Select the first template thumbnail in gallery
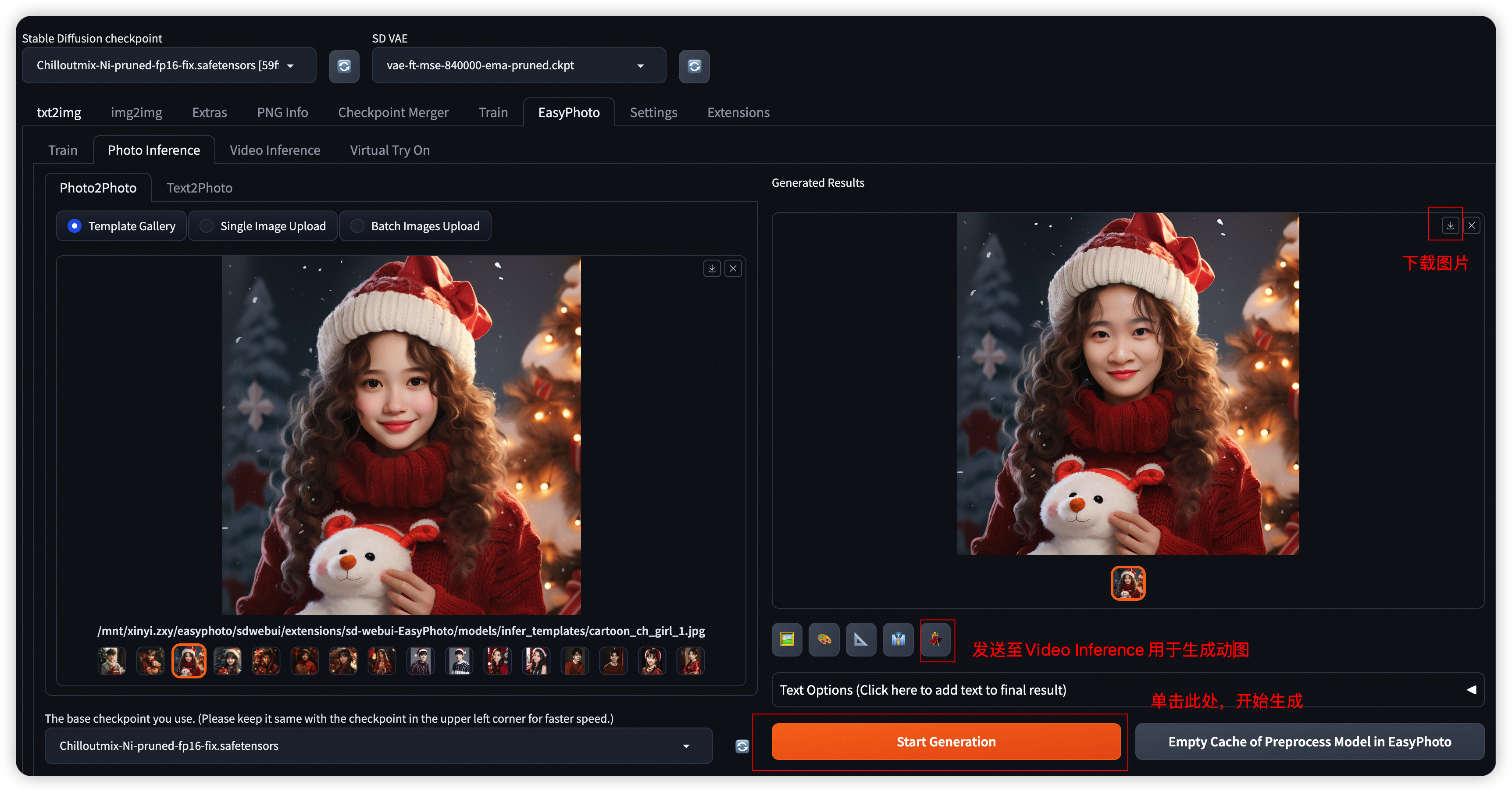This screenshot has width=1512, height=792. pos(111,661)
